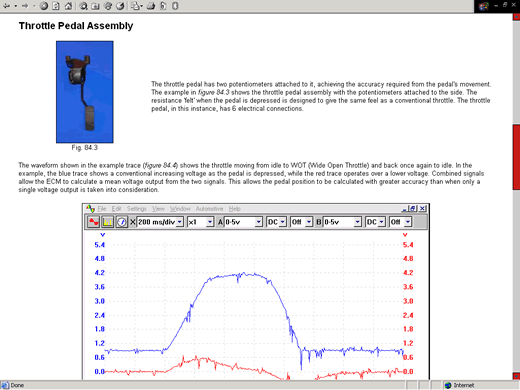
Task: Open the browser Search pane icon
Action: (83, 6)
